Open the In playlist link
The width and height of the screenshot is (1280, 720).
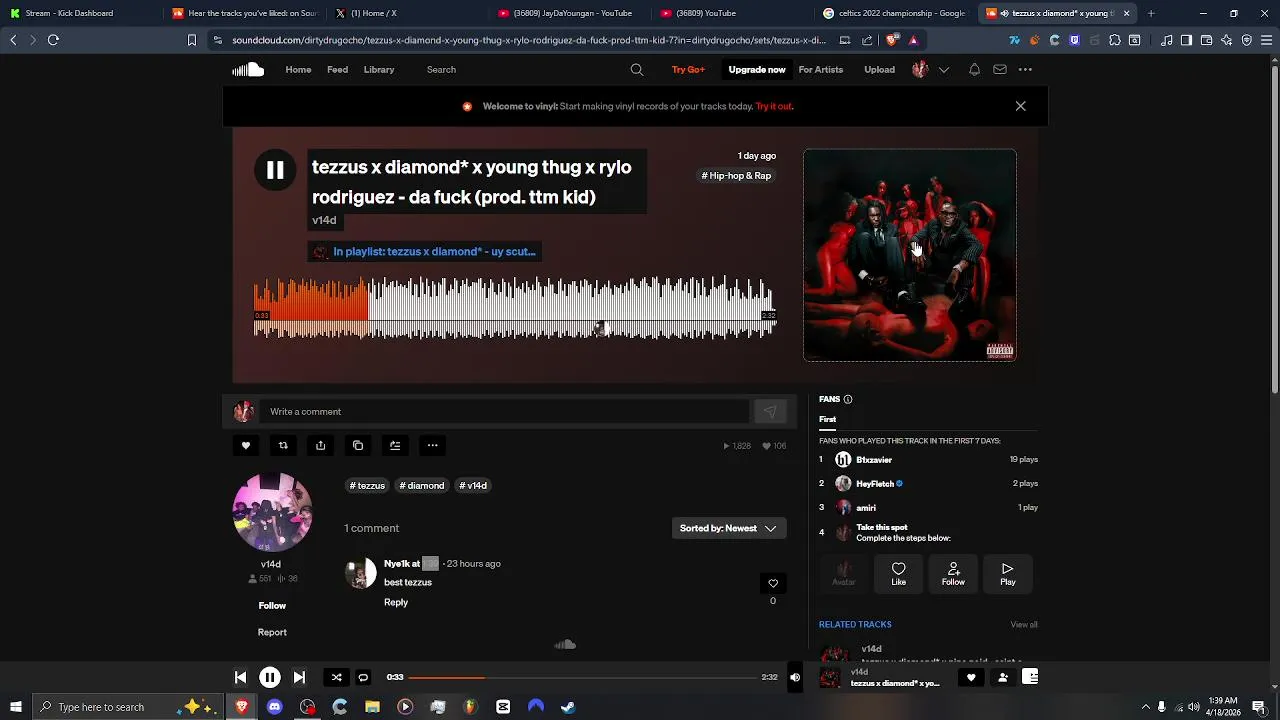[434, 251]
